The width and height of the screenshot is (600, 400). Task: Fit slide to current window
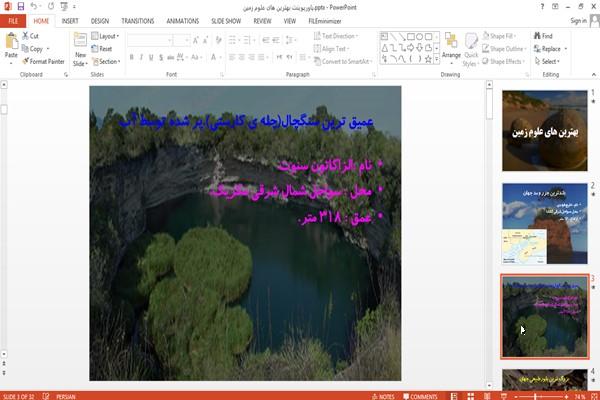[594, 396]
